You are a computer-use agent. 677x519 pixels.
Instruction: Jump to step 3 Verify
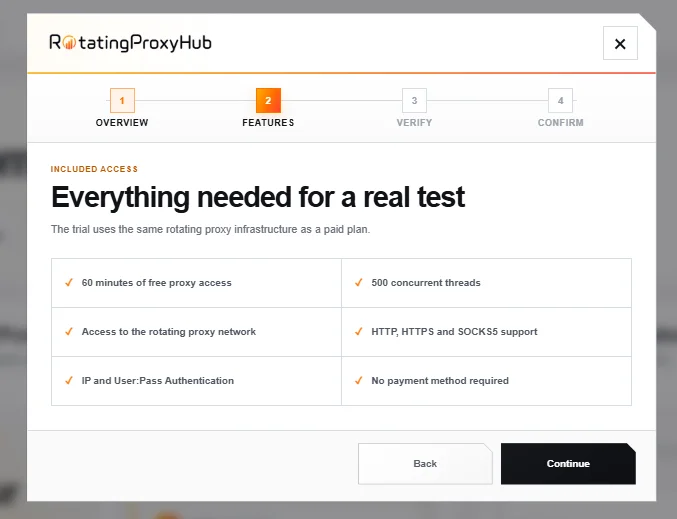point(414,101)
